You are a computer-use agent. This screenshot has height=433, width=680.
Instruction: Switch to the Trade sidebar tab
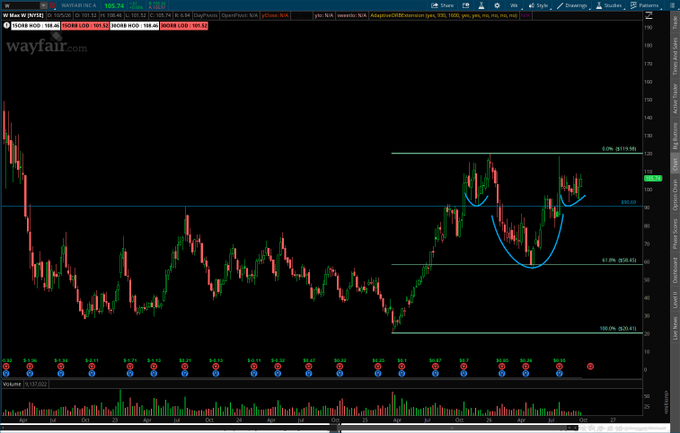(x=675, y=22)
